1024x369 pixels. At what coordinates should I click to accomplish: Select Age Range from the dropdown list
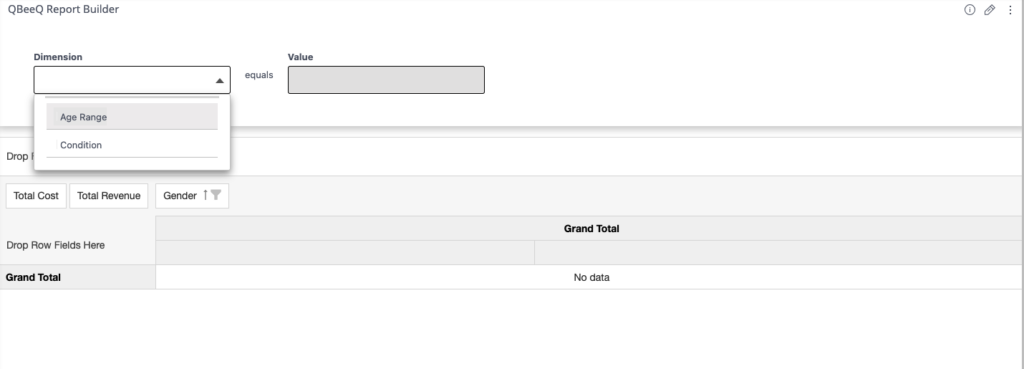point(132,117)
